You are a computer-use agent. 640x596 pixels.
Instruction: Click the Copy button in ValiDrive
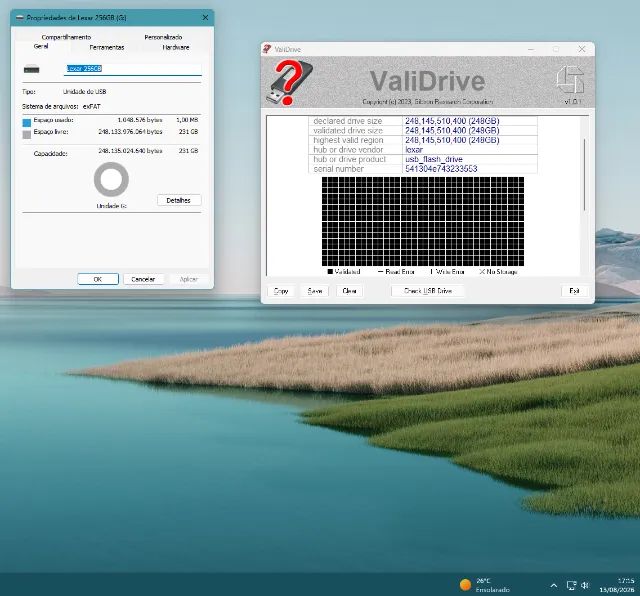point(281,291)
